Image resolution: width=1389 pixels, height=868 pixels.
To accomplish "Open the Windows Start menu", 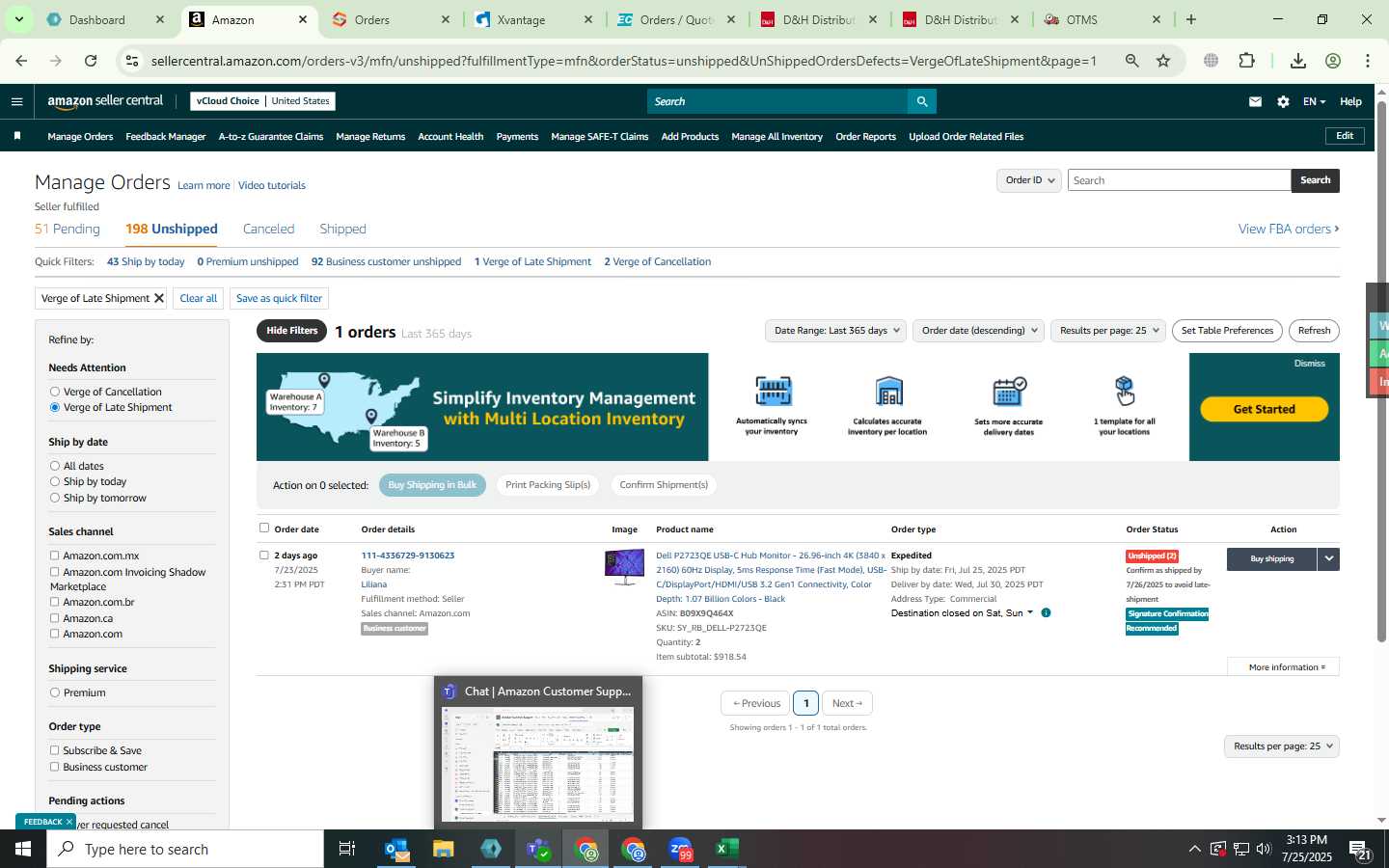I will coord(23,849).
